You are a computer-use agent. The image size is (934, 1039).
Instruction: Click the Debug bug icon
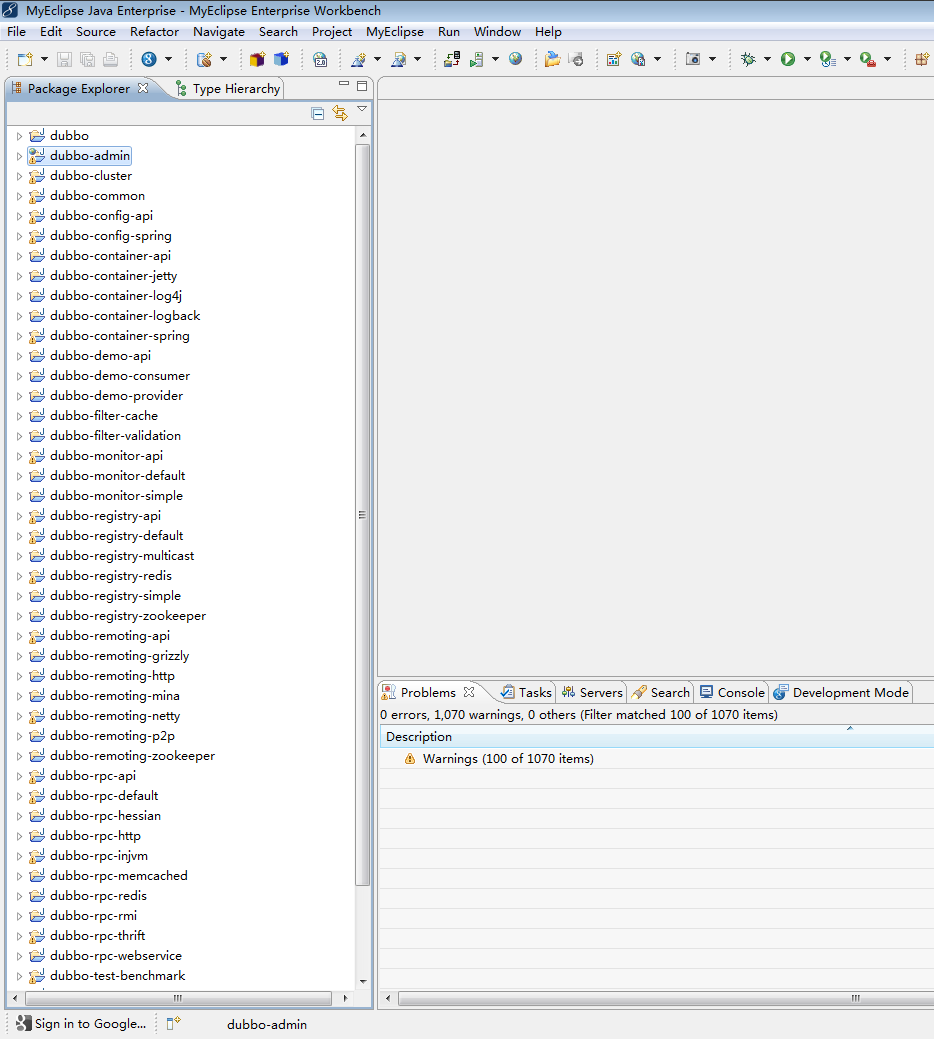pyautogui.click(x=749, y=60)
